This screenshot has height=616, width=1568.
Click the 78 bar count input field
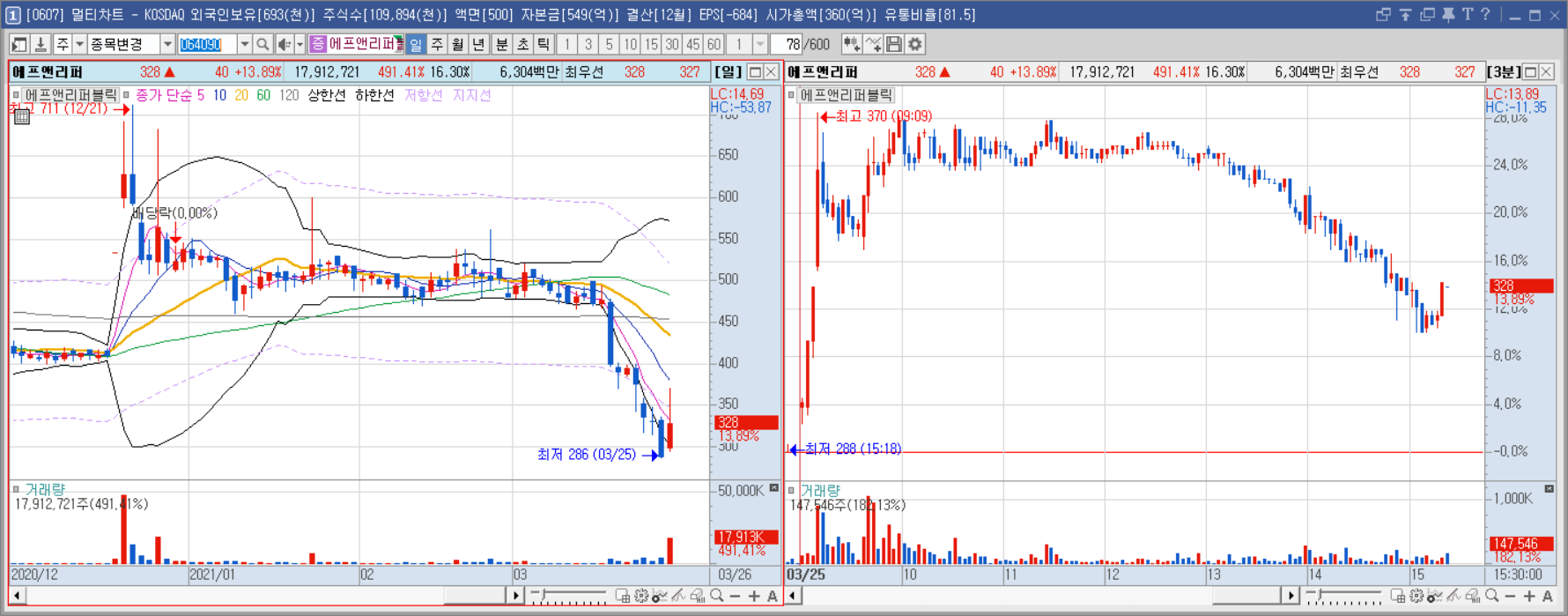tap(787, 44)
